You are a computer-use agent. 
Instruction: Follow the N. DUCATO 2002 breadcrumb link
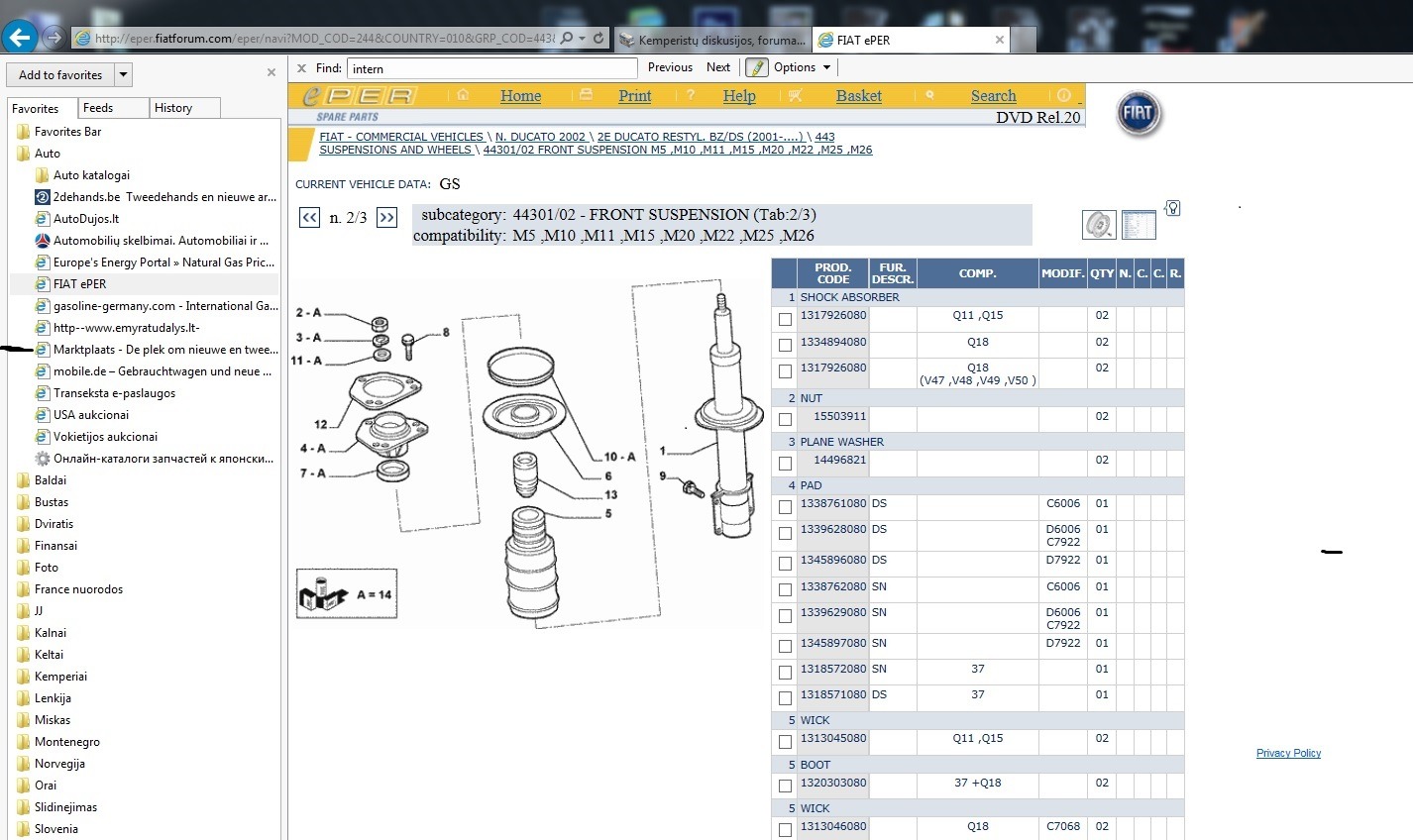540,137
